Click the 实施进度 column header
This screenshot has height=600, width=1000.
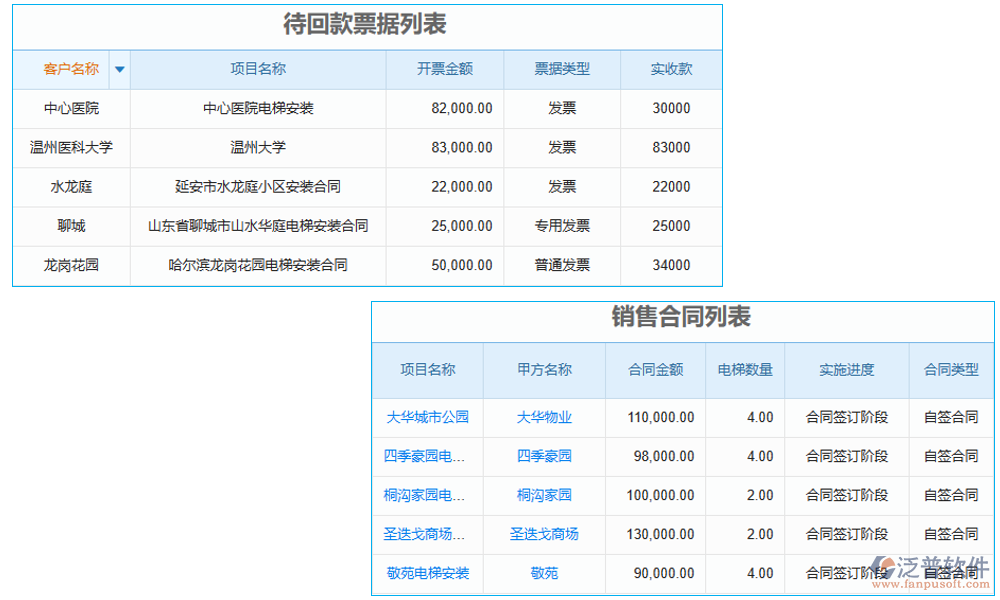pos(845,370)
